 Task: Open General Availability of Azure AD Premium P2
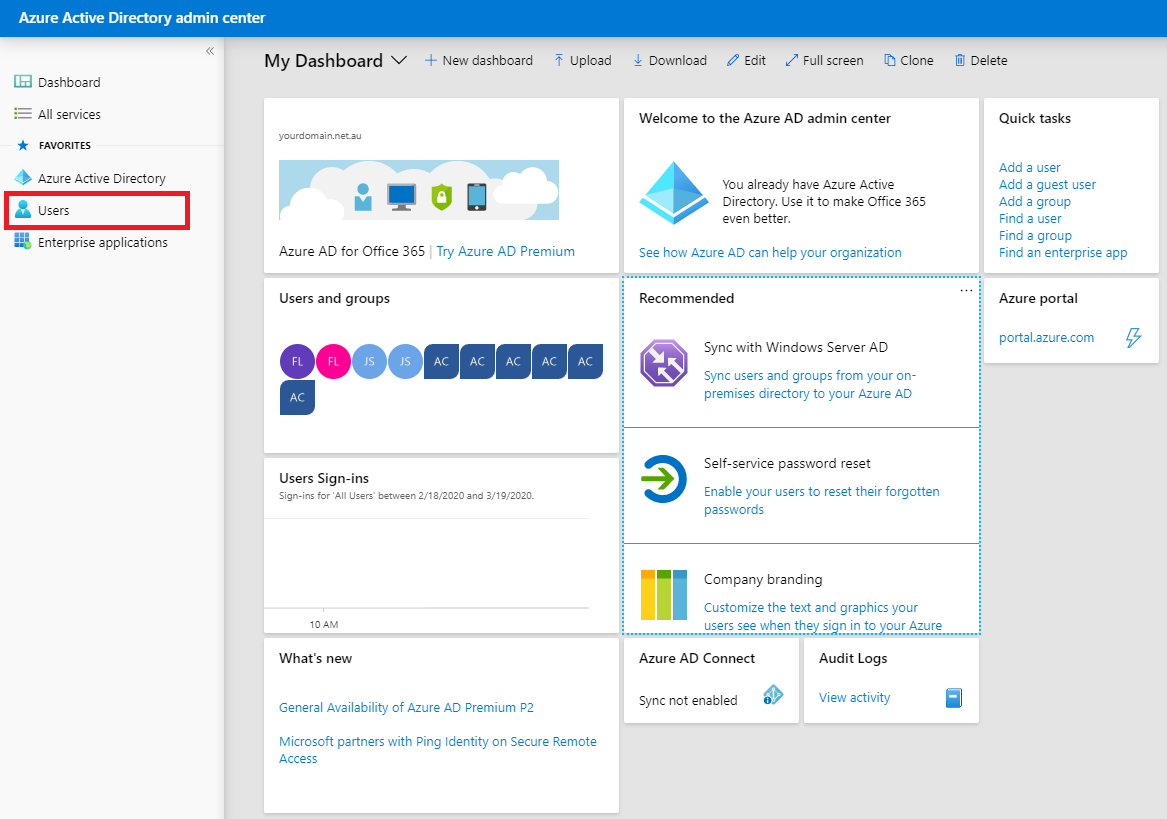406,707
